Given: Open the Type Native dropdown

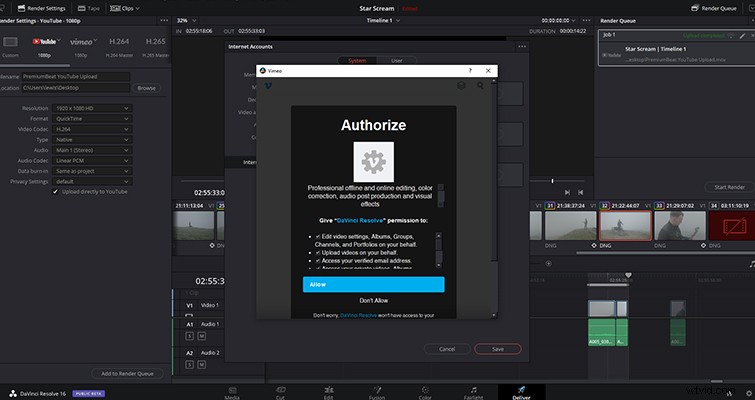Looking at the screenshot, I should 92,140.
